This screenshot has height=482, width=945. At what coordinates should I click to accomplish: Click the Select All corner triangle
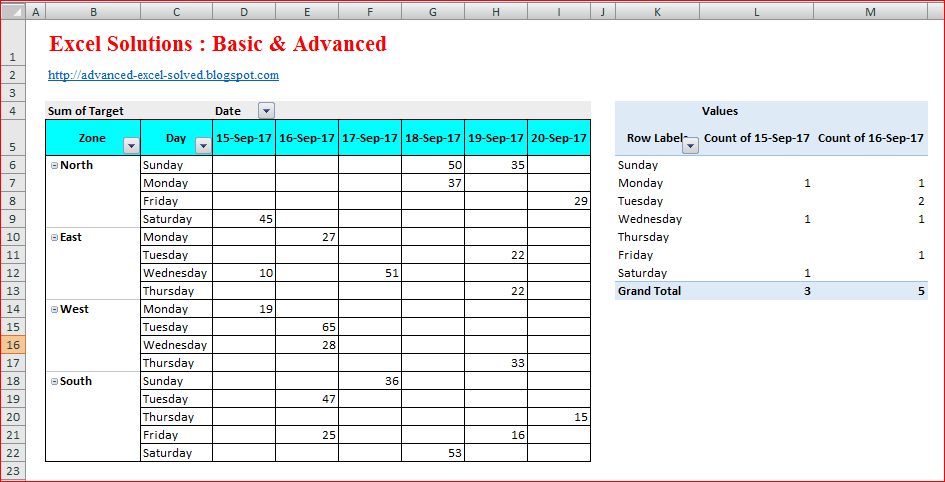[x=13, y=11]
